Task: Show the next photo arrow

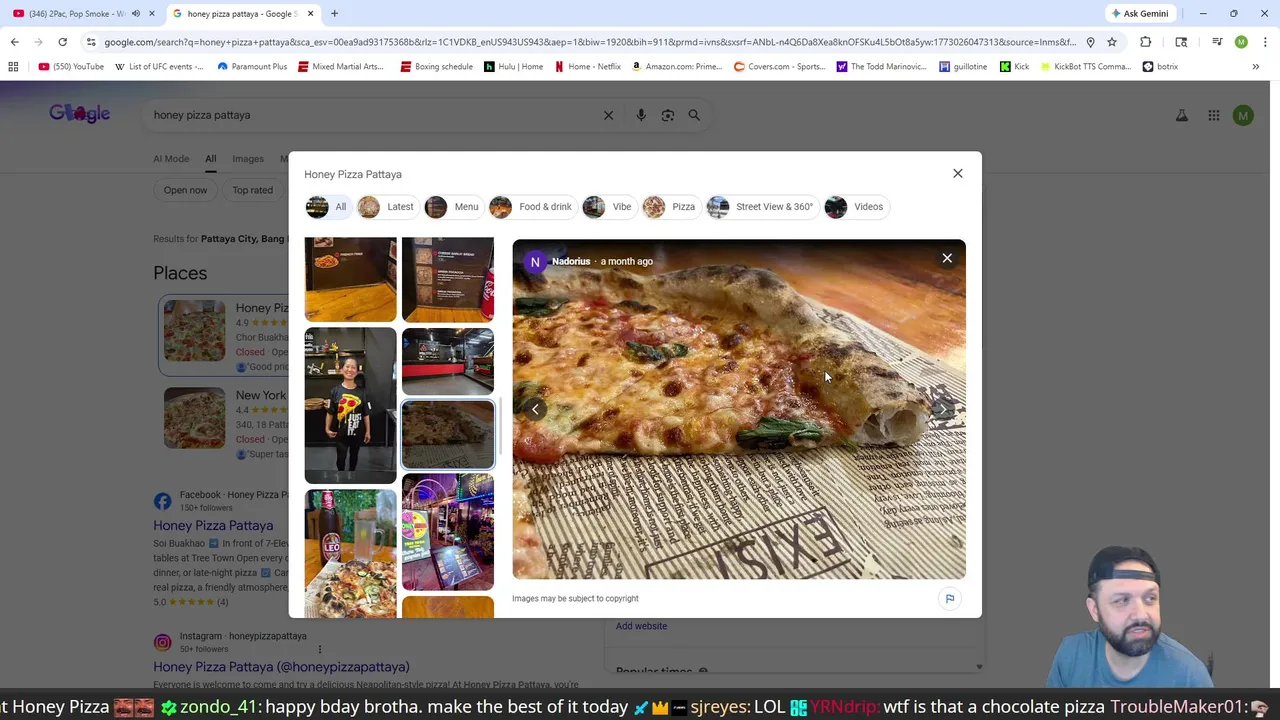Action: point(942,409)
